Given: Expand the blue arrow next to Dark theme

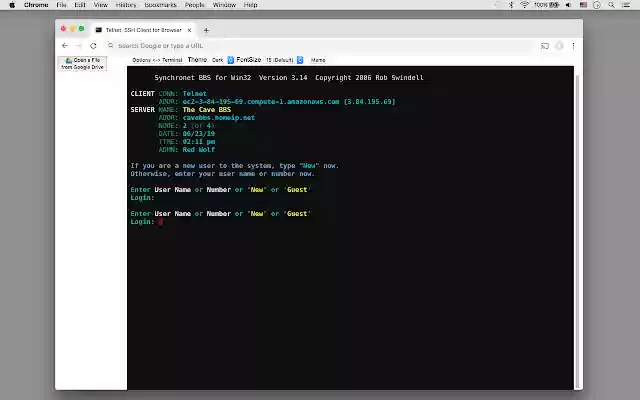Looking at the screenshot, I should point(231,60).
